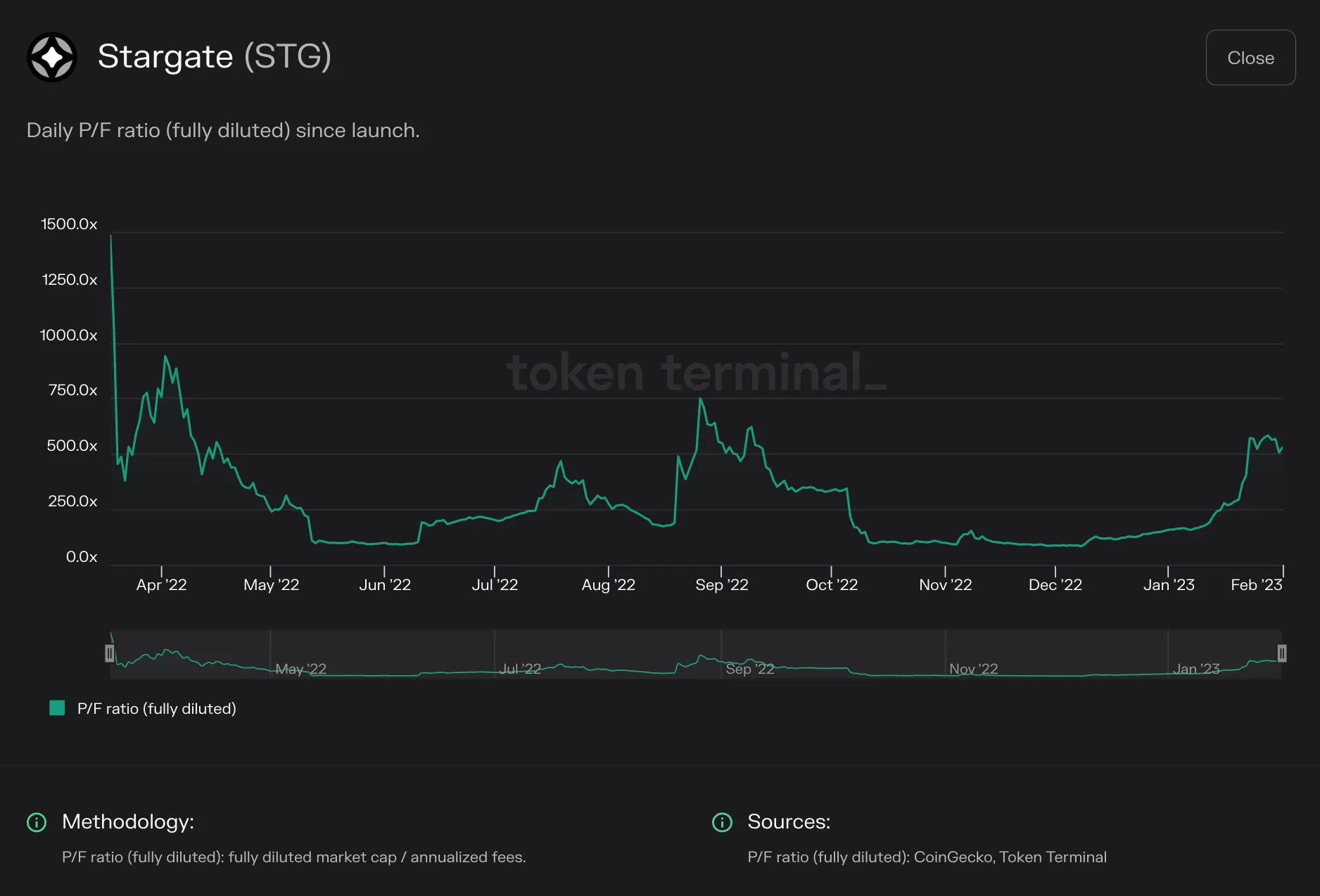Click the 1500.0x y-axis label
Image resolution: width=1320 pixels, height=896 pixels.
pos(69,224)
